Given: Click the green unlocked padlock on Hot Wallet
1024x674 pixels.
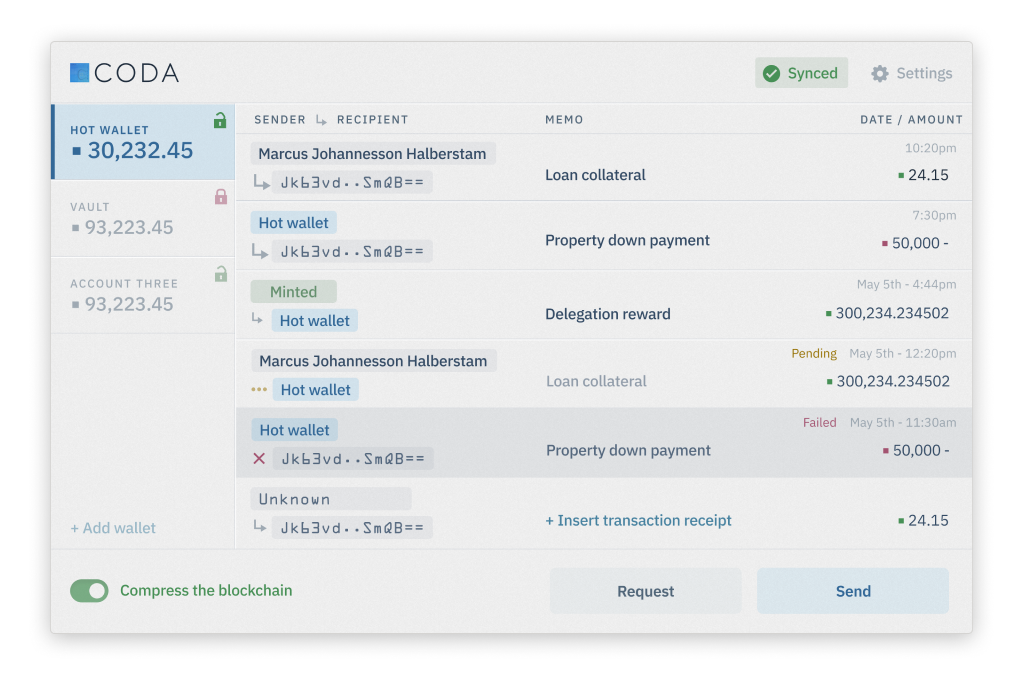Looking at the screenshot, I should point(220,121).
